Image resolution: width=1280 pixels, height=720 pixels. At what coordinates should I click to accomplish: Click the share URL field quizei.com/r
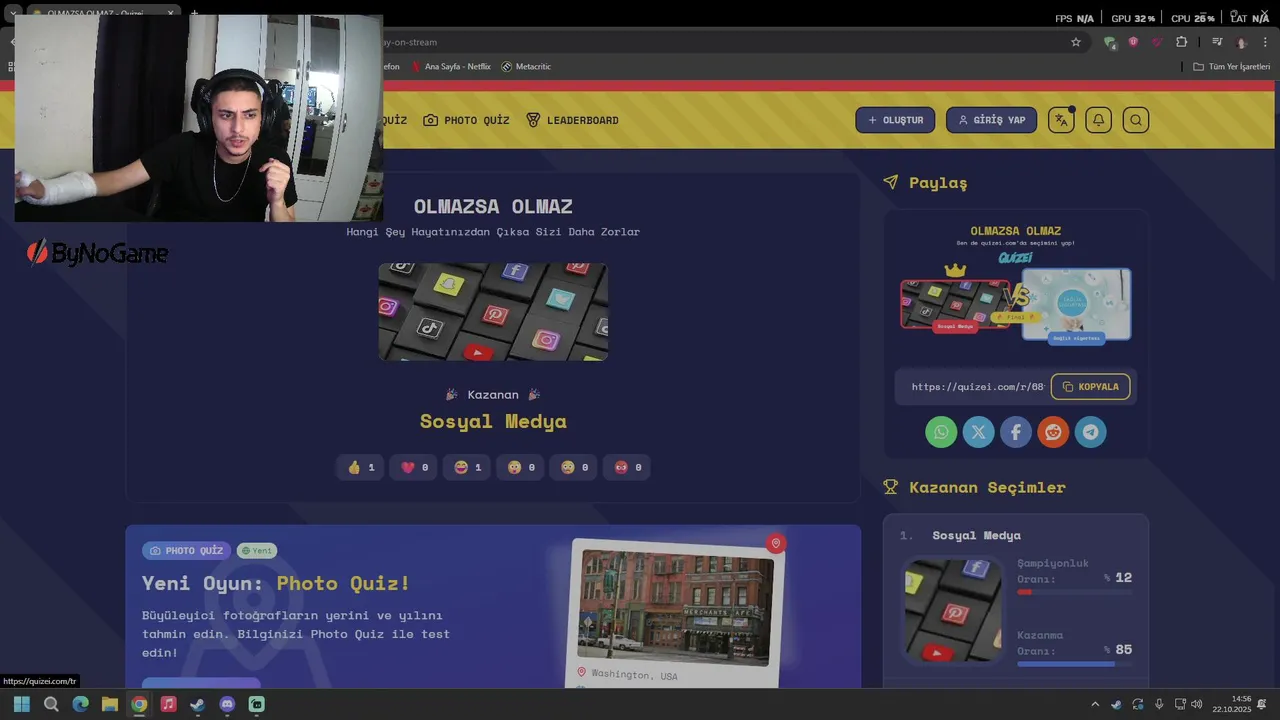[x=975, y=387]
